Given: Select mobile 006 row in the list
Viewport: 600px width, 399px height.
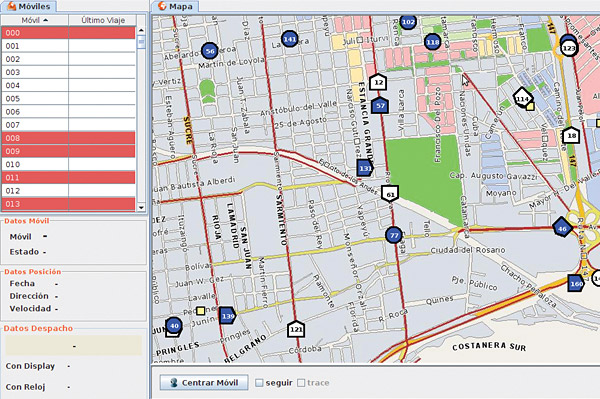Looking at the screenshot, I should [68, 112].
